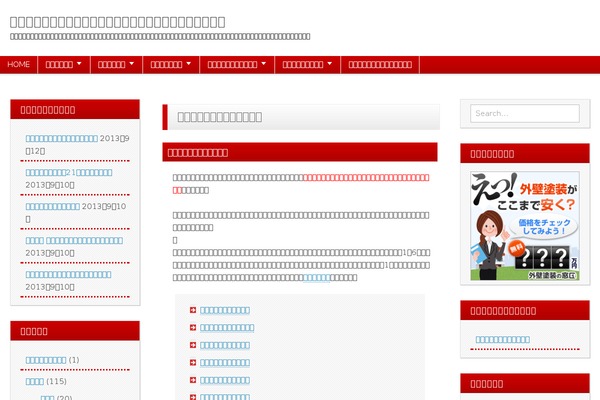
Task: Open the category link with count (1)
Action: [x=46, y=360]
